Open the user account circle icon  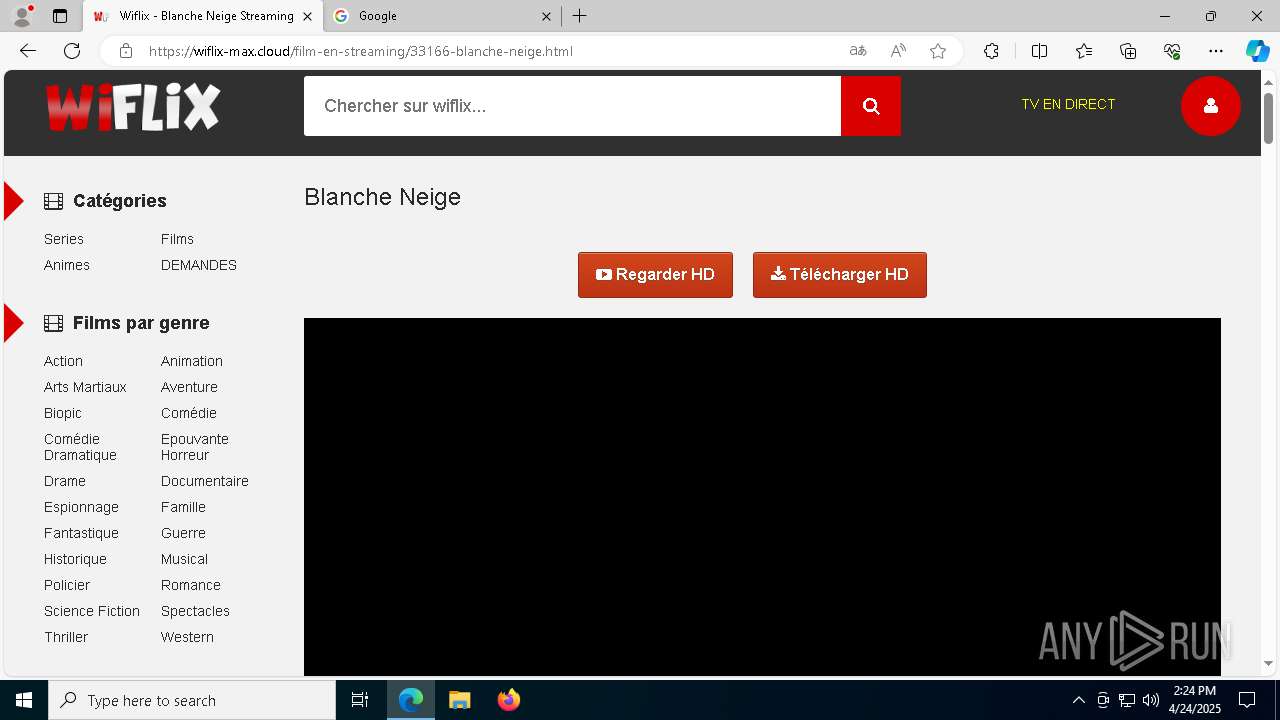click(1211, 105)
